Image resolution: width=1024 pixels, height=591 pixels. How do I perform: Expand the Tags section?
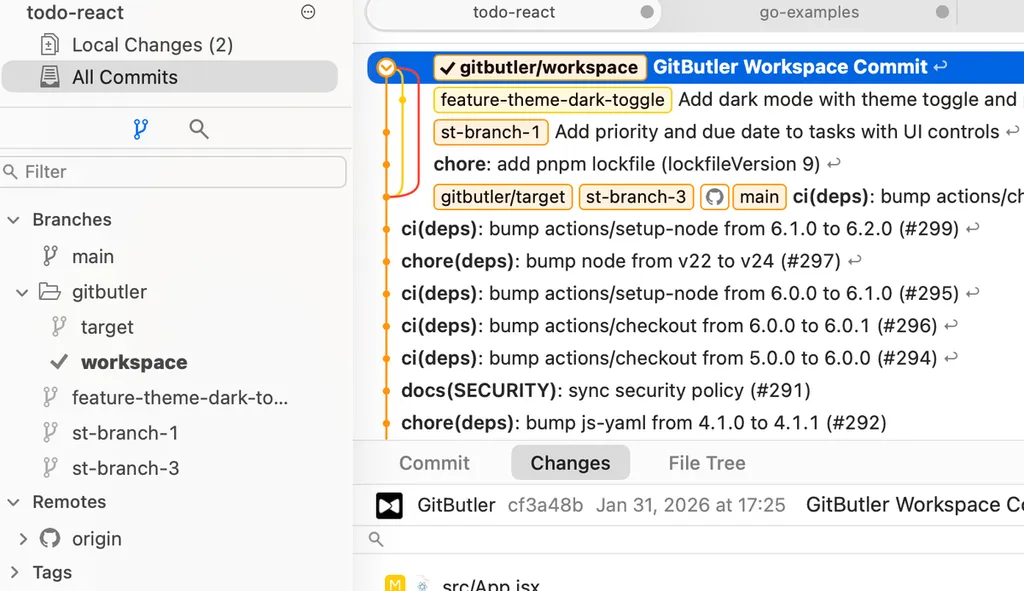point(14,573)
